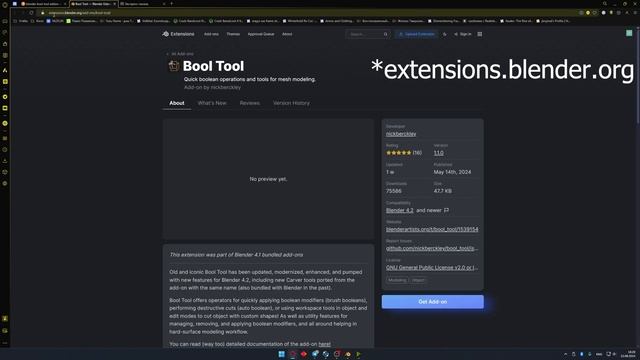Screen dimensions: 640x360
Task: Click the Blender 4.2 compatibility link
Action: [x=400, y=211]
